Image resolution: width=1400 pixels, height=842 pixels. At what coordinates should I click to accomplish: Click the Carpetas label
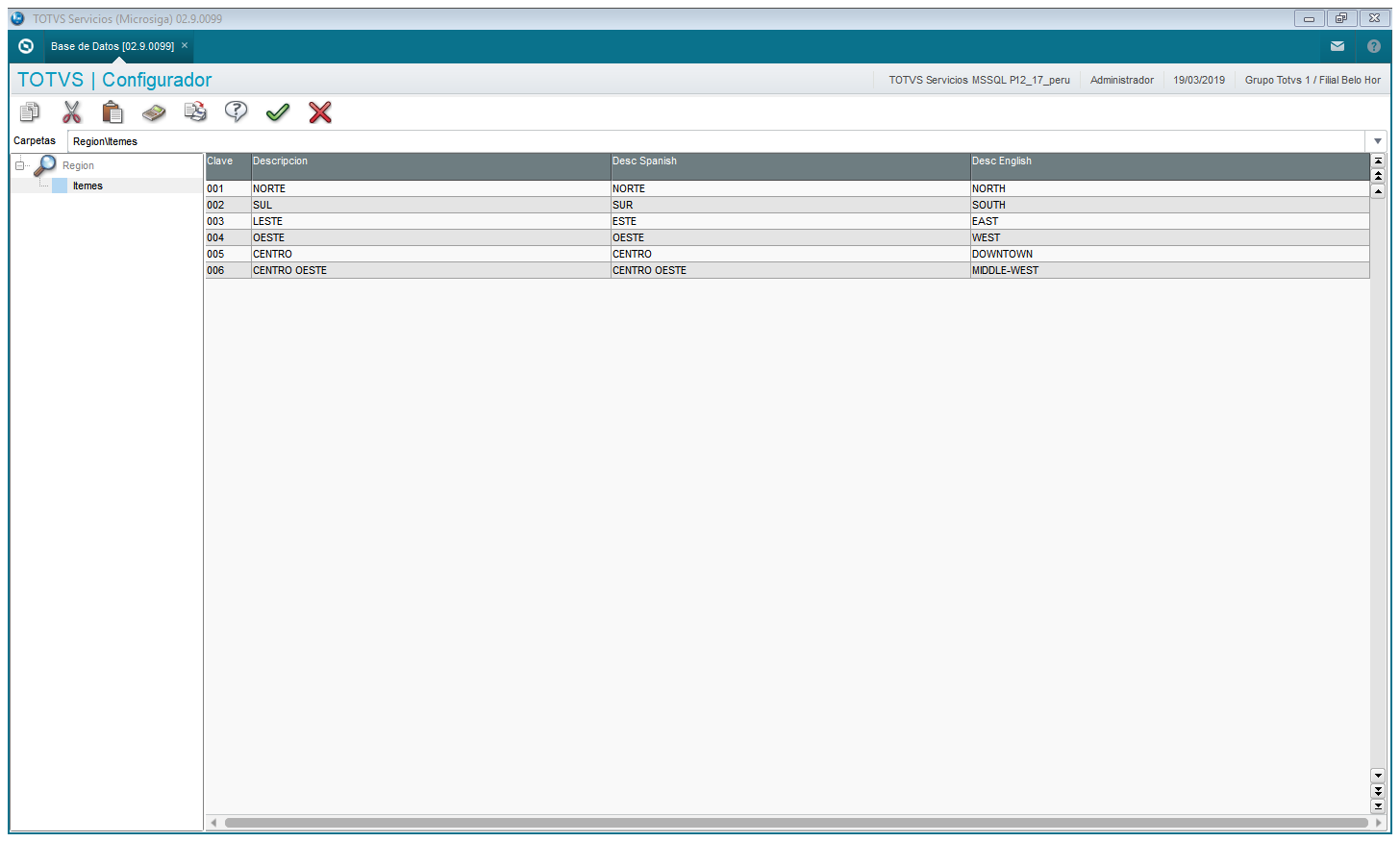[x=35, y=140]
